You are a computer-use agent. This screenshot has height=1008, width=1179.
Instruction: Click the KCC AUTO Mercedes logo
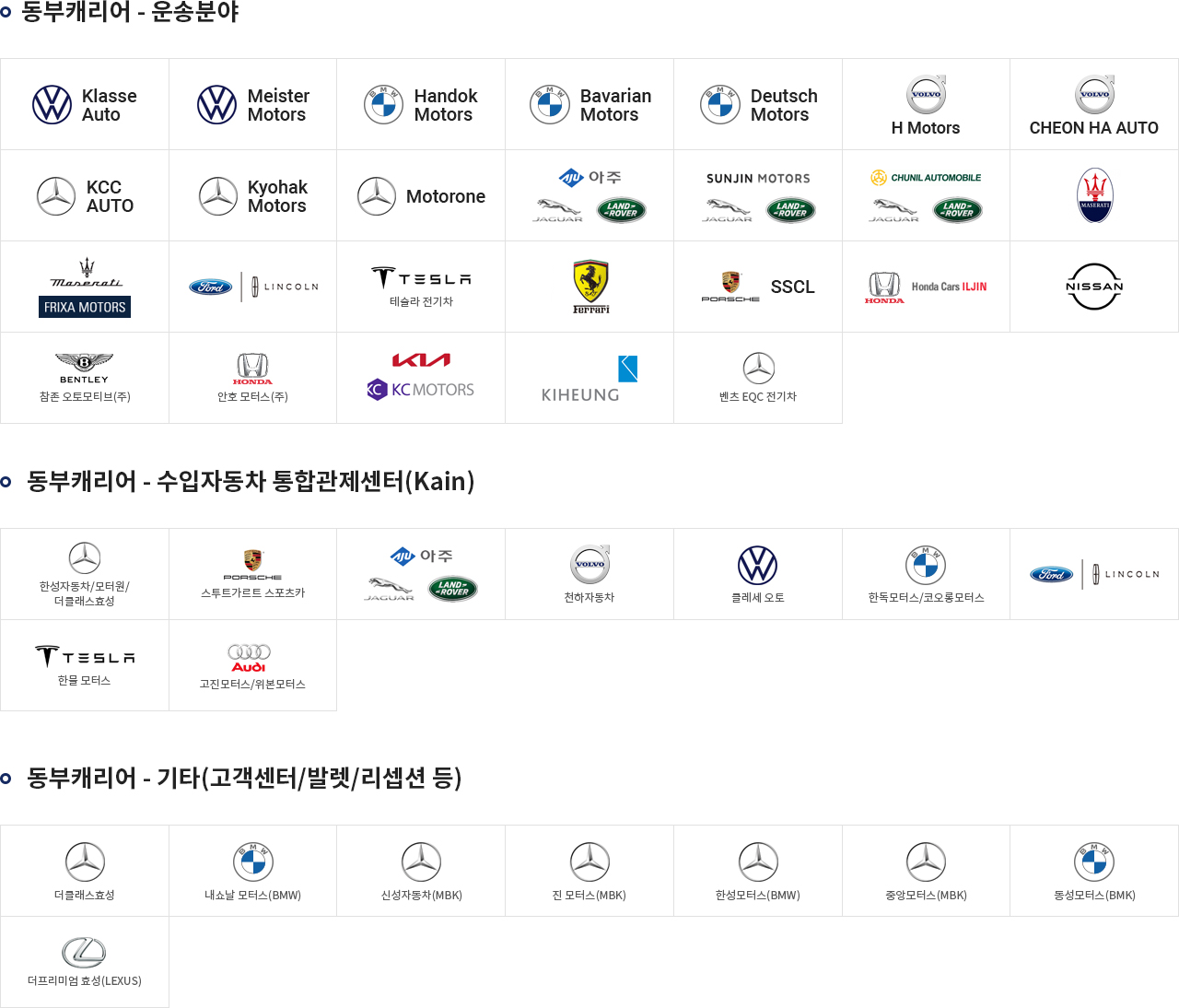point(56,196)
